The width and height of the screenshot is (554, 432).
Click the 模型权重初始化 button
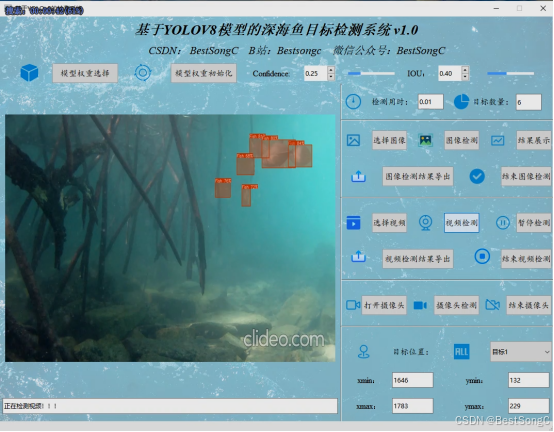(x=204, y=73)
